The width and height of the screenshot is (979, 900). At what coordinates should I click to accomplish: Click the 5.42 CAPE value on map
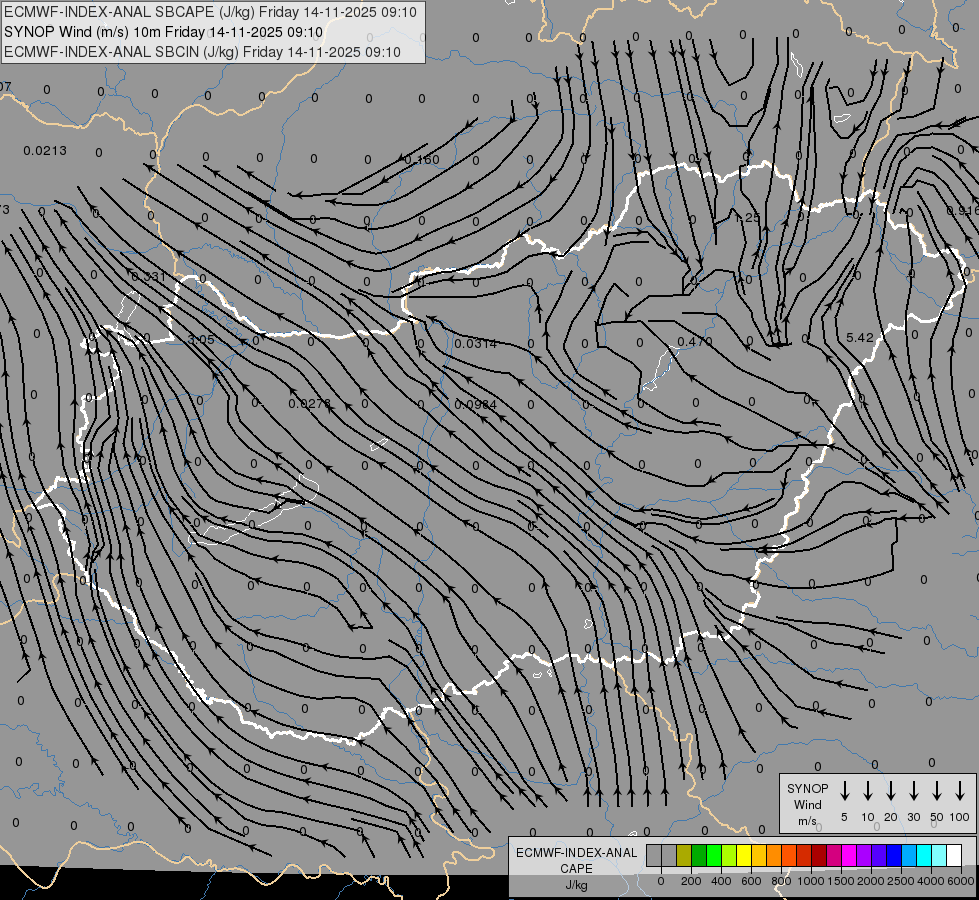860,338
